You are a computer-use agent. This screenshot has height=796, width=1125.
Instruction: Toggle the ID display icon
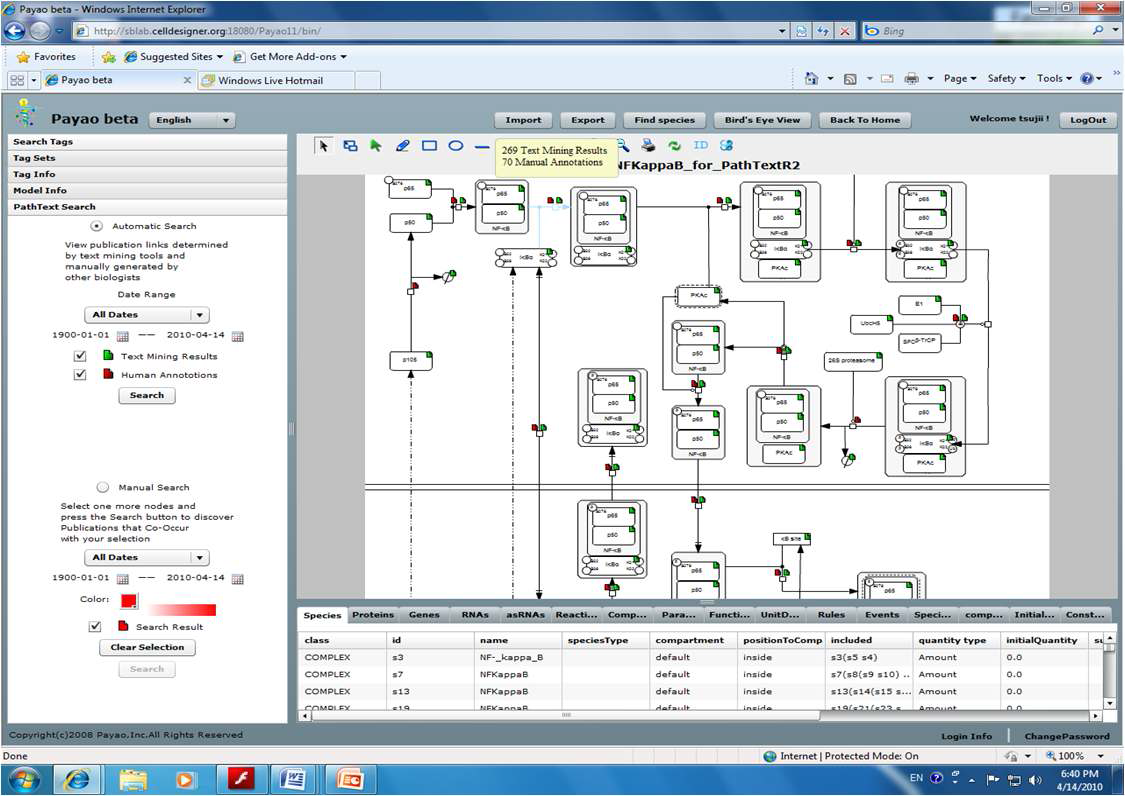coord(700,145)
